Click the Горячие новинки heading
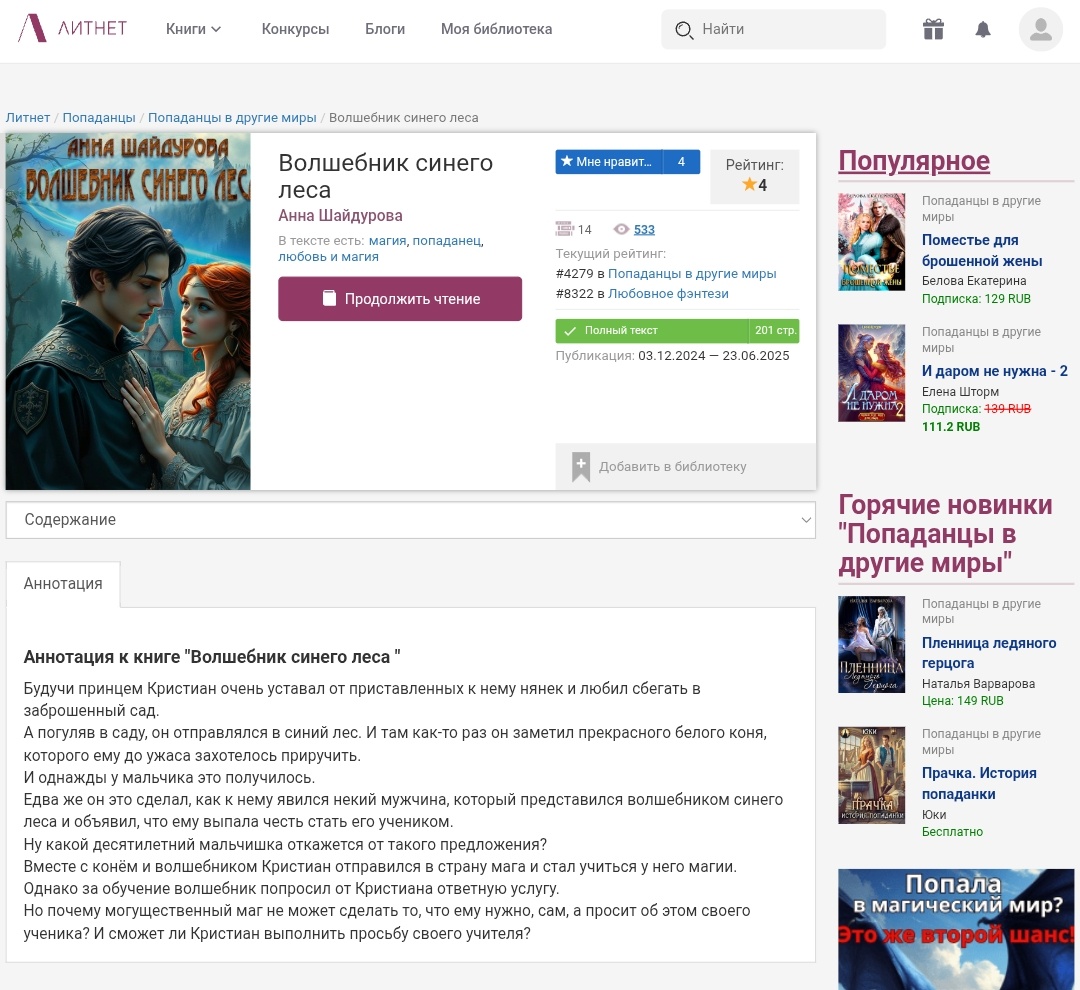 pos(945,534)
